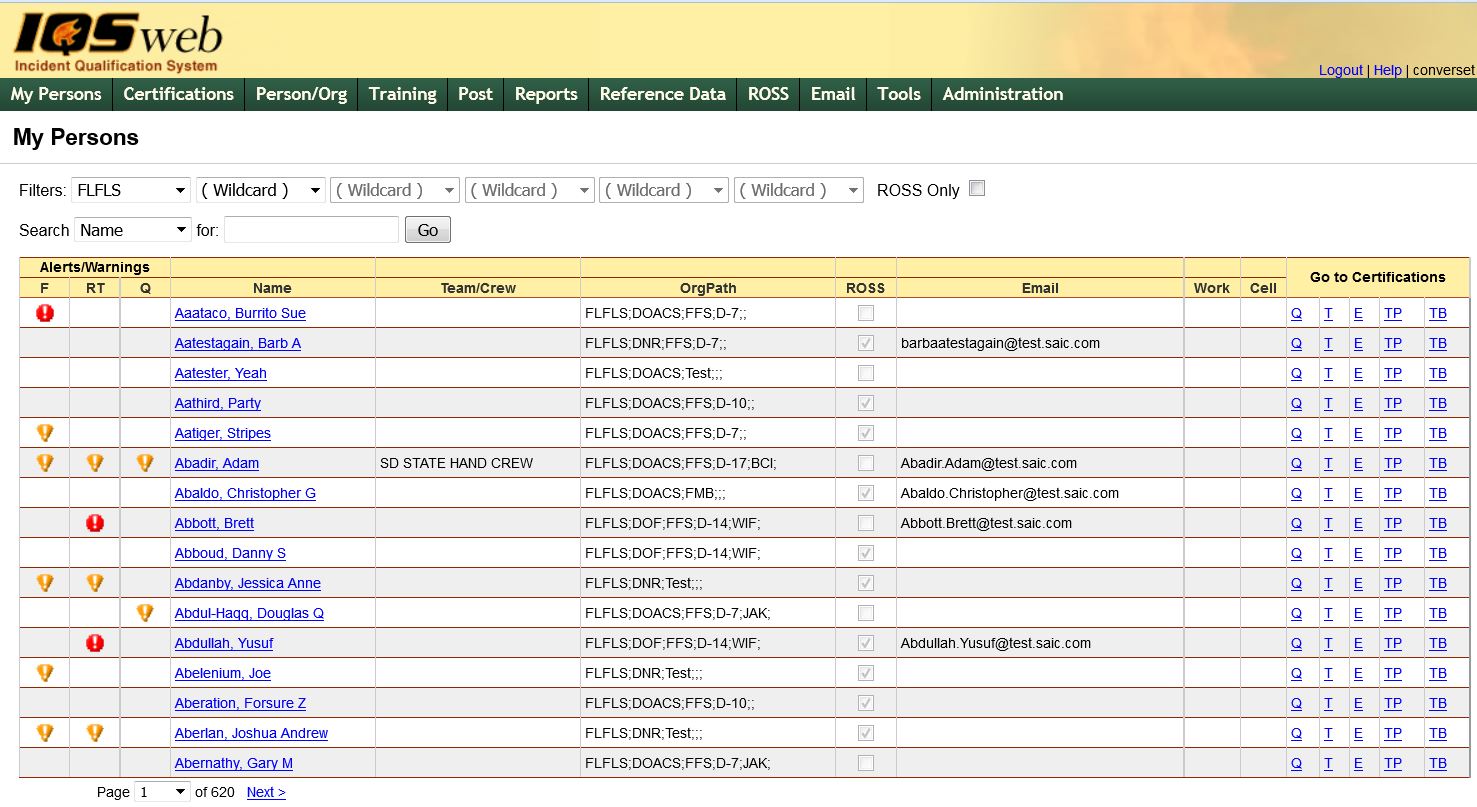Toggle ROSS checkbox for Aatestagain, Barb A
This screenshot has height=807, width=1477.
[866, 343]
